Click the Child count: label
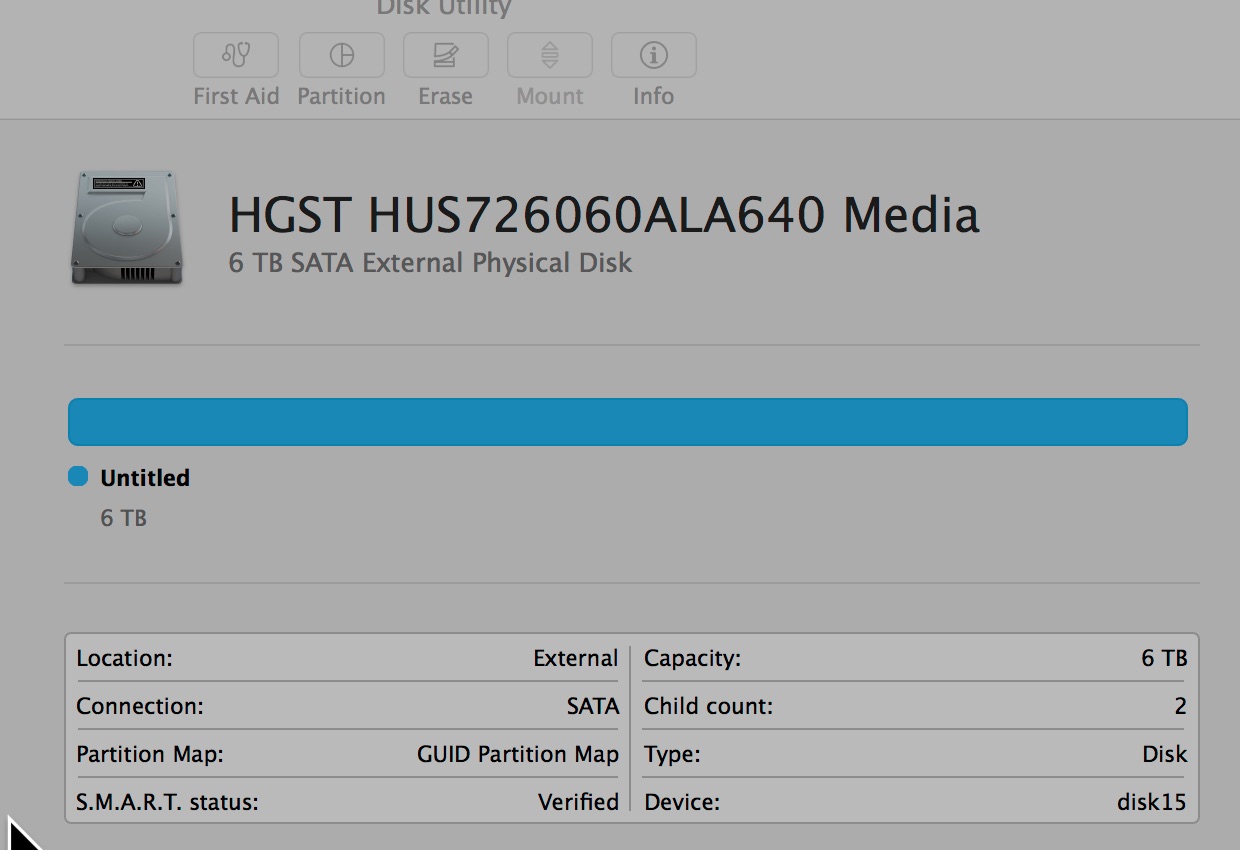This screenshot has width=1240, height=850. (x=708, y=706)
